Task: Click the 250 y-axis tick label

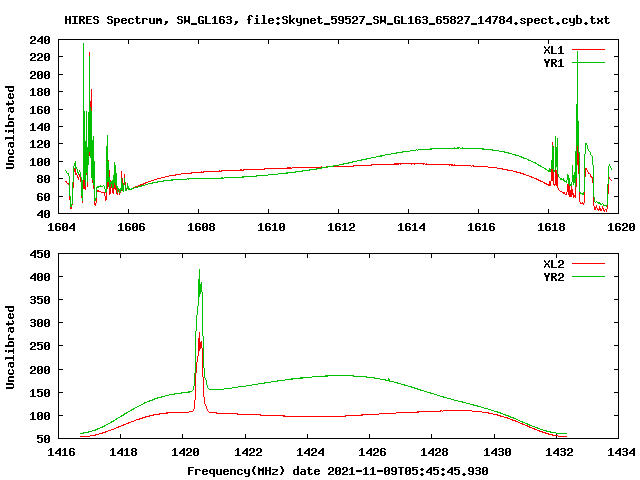Action: point(40,346)
